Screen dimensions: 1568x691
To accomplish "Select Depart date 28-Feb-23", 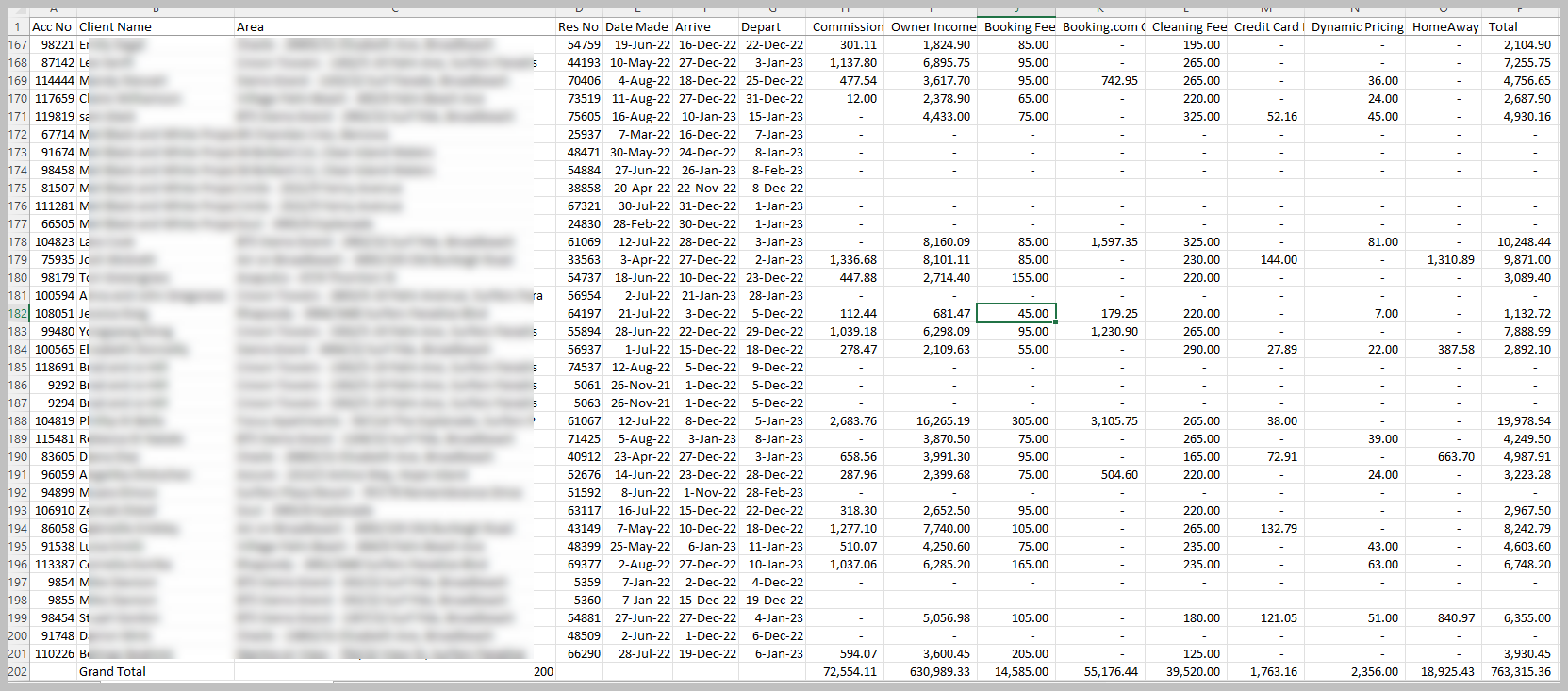I will coord(774,493).
